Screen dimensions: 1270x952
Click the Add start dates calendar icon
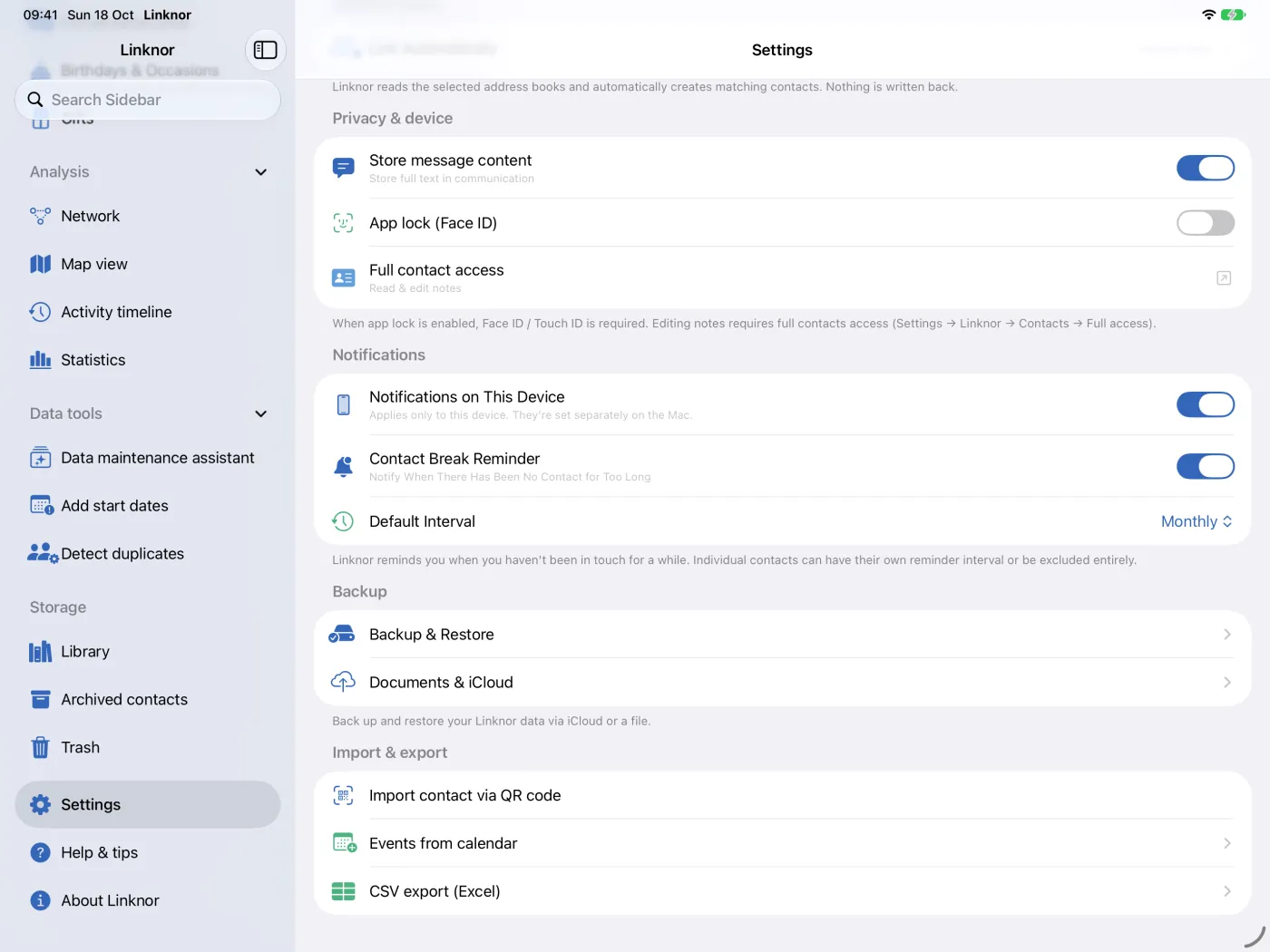[x=42, y=506]
